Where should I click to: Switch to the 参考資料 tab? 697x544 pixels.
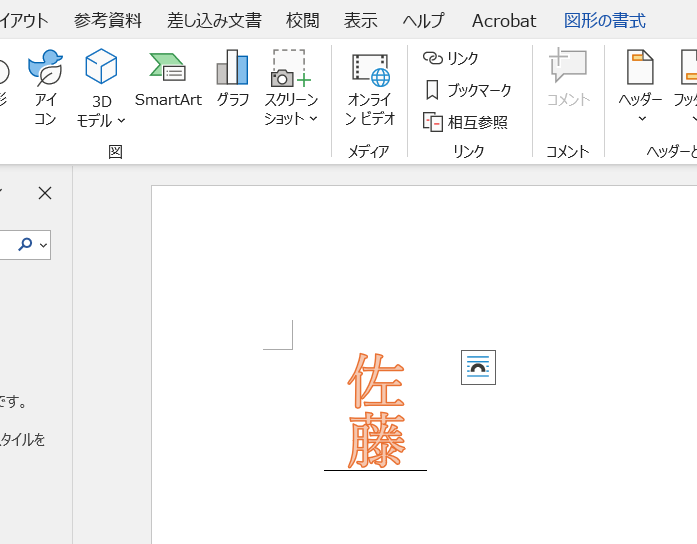[x=108, y=20]
